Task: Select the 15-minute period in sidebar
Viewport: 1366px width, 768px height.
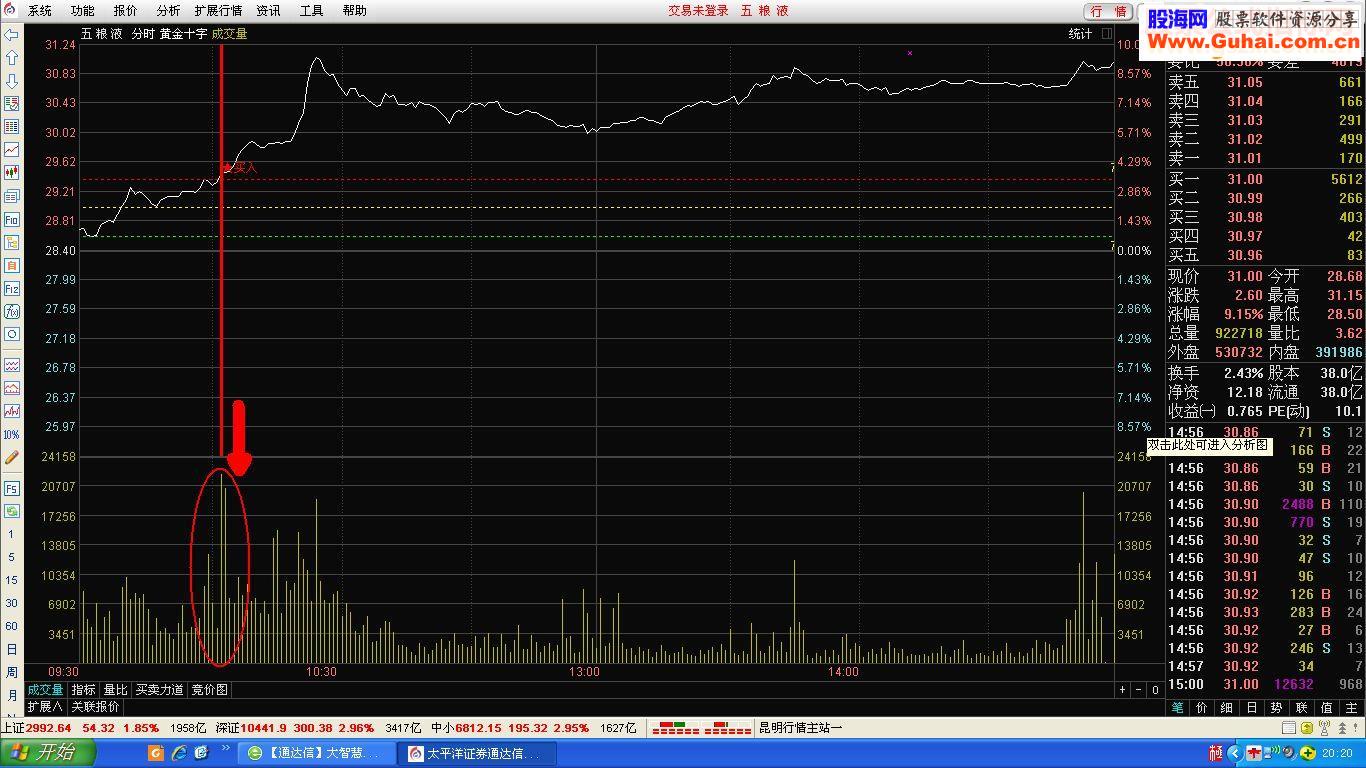Action: tap(12, 580)
